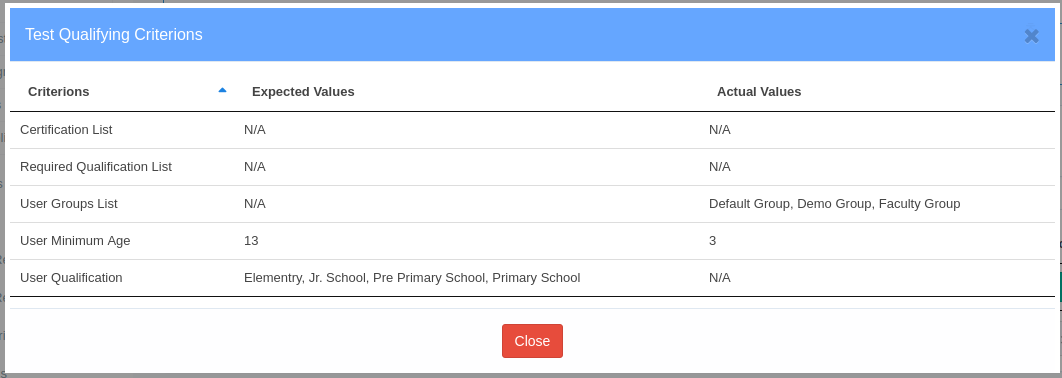Click the User Minimum Age criterion
This screenshot has height=378, width=1062.
pos(75,240)
